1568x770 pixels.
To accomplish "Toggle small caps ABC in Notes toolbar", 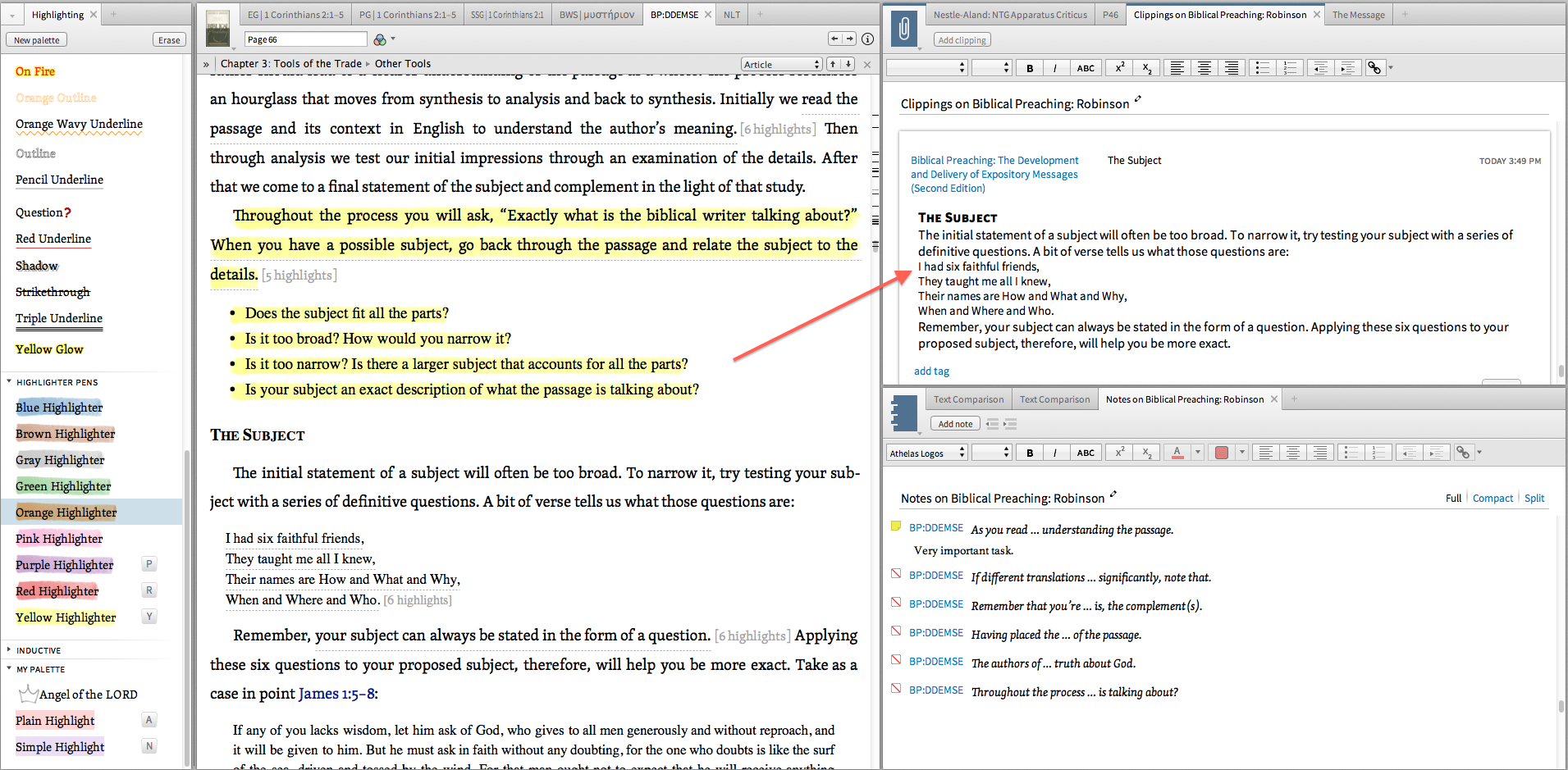I will coord(1086,453).
